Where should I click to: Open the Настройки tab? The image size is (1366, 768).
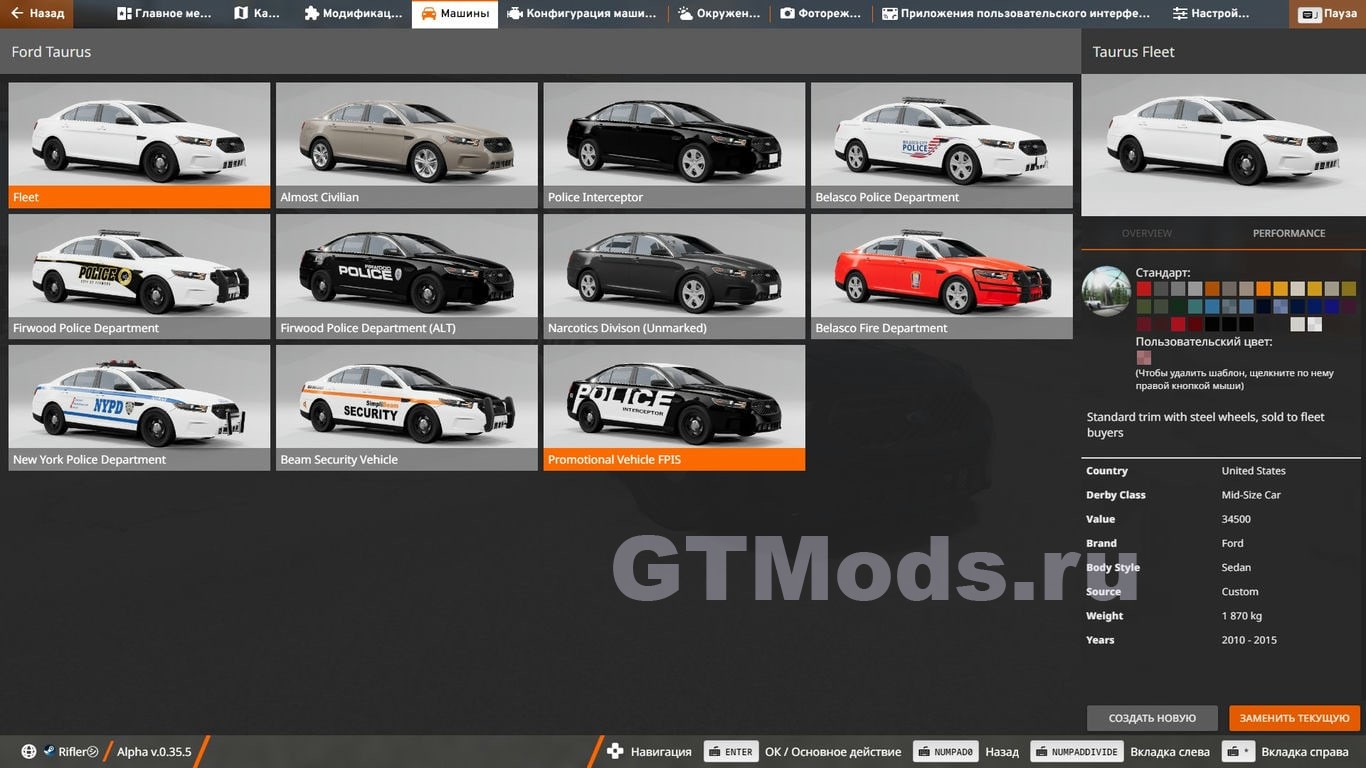coord(1213,14)
